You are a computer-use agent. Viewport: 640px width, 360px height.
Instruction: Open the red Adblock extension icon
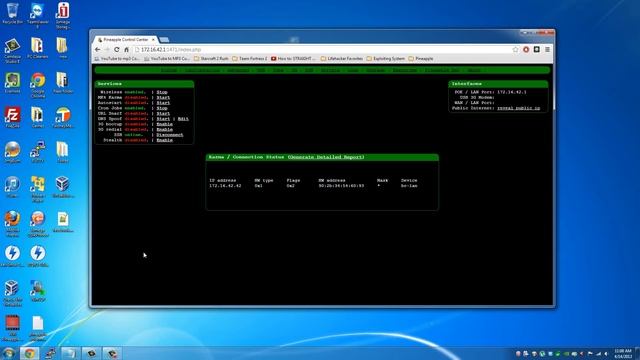[x=526, y=49]
